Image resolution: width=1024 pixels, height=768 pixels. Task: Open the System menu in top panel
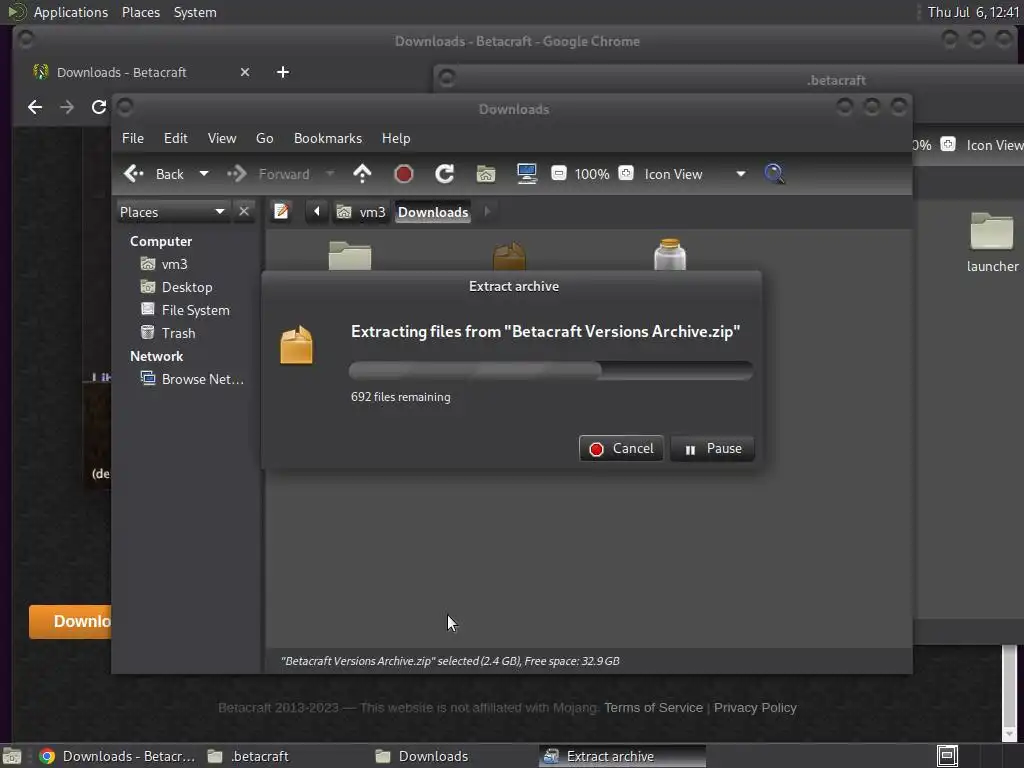tap(195, 12)
